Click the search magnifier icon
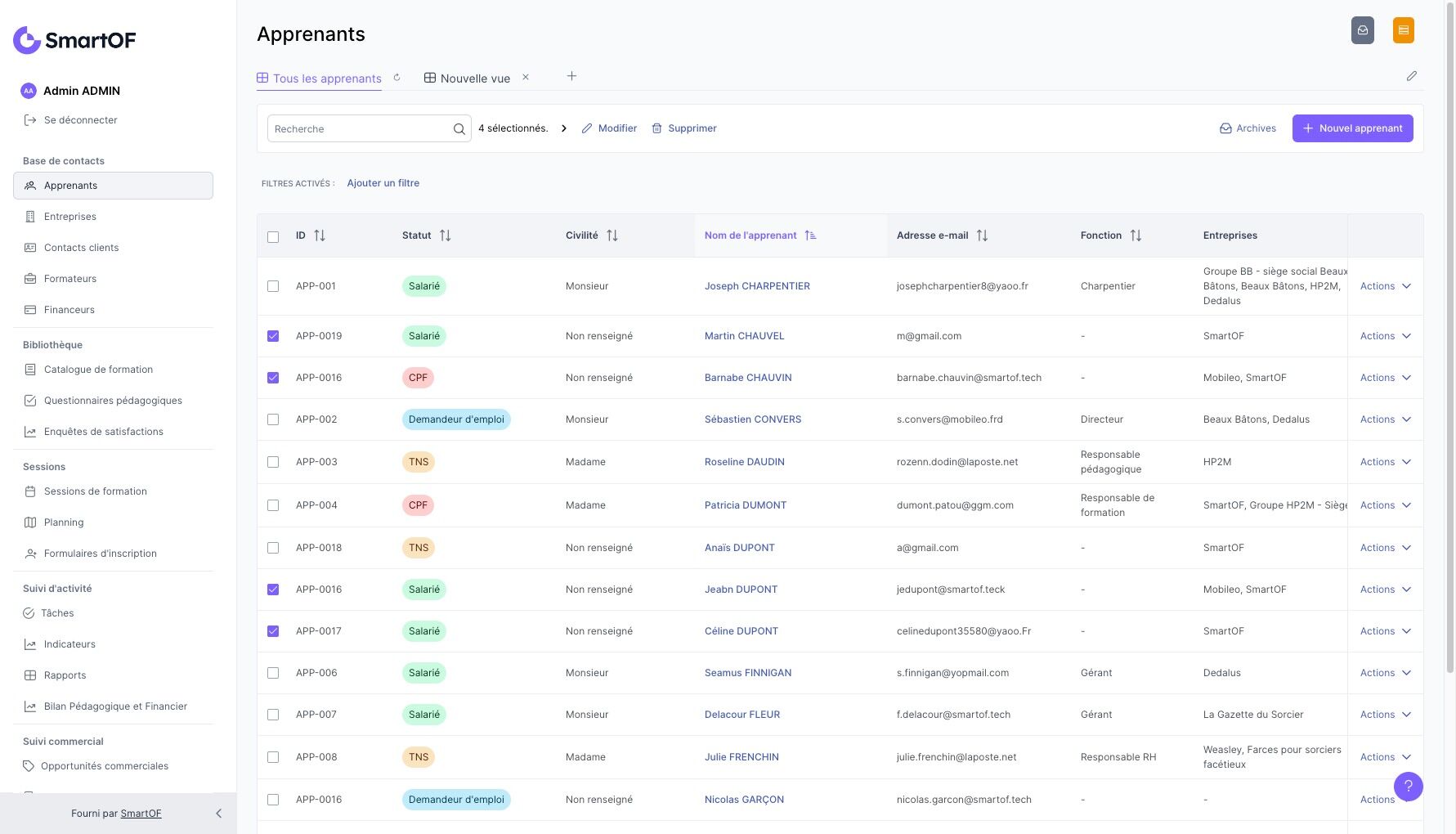1456x834 pixels. pos(459,129)
